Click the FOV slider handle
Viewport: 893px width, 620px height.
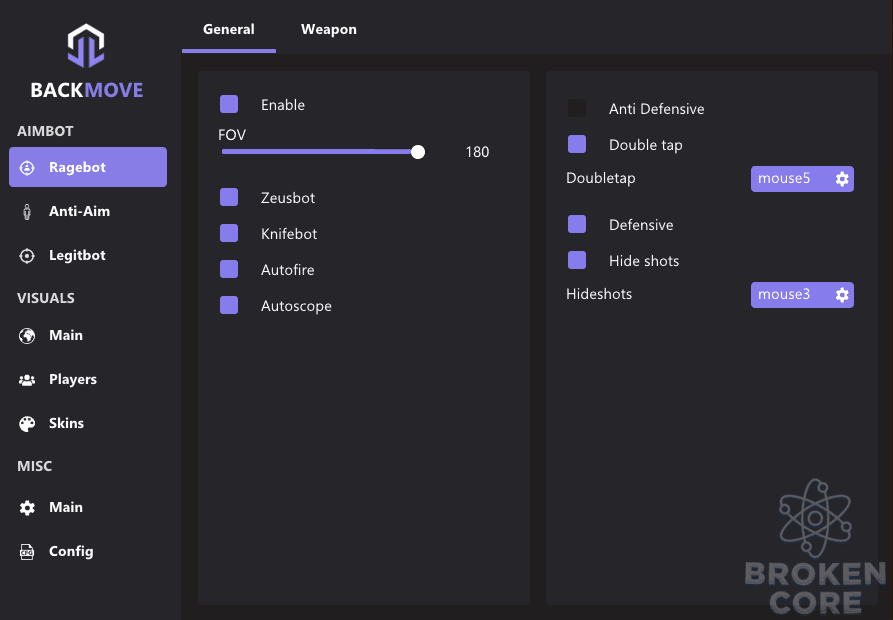(x=418, y=151)
